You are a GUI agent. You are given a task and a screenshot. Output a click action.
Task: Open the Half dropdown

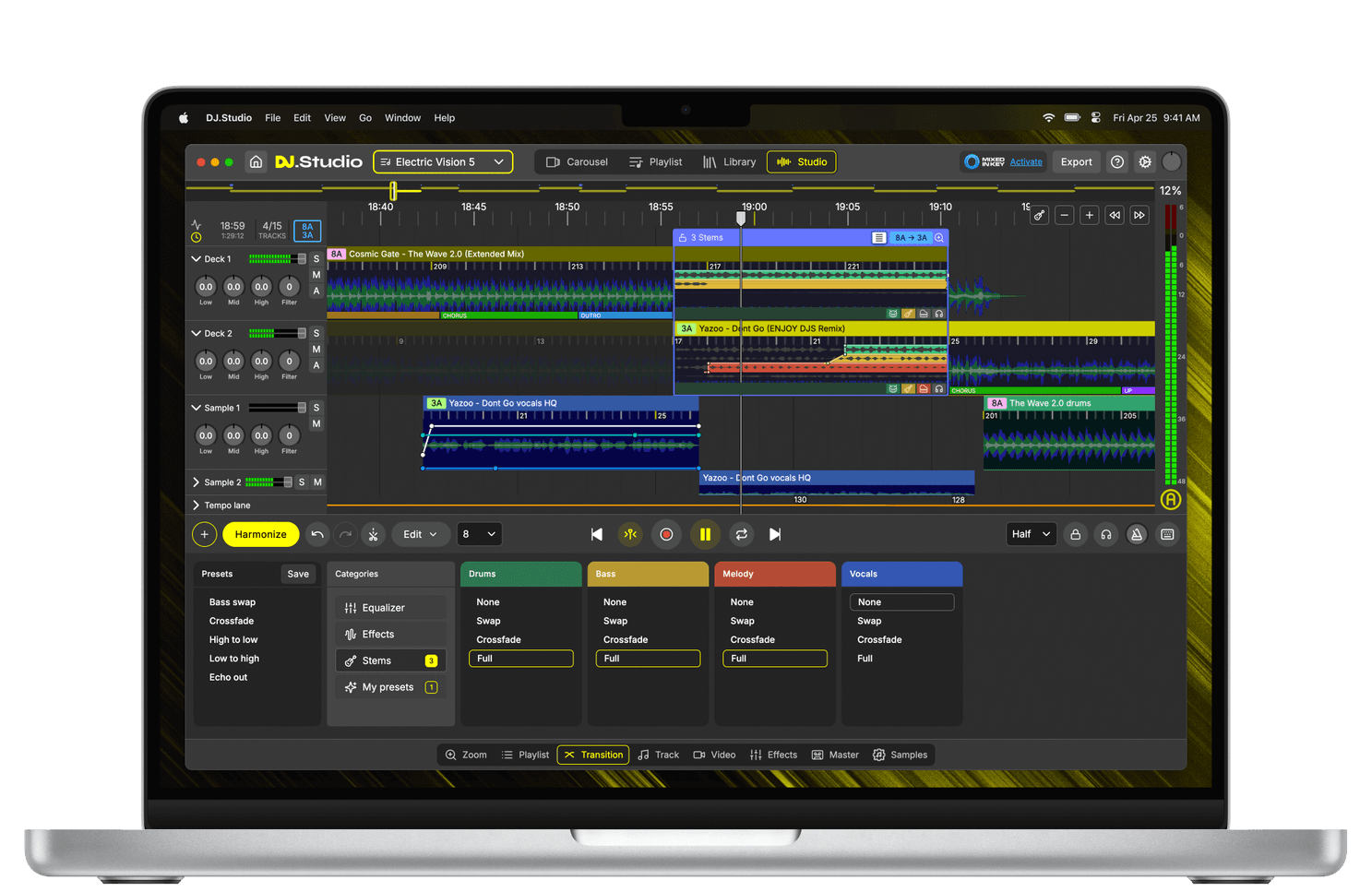tap(1031, 534)
